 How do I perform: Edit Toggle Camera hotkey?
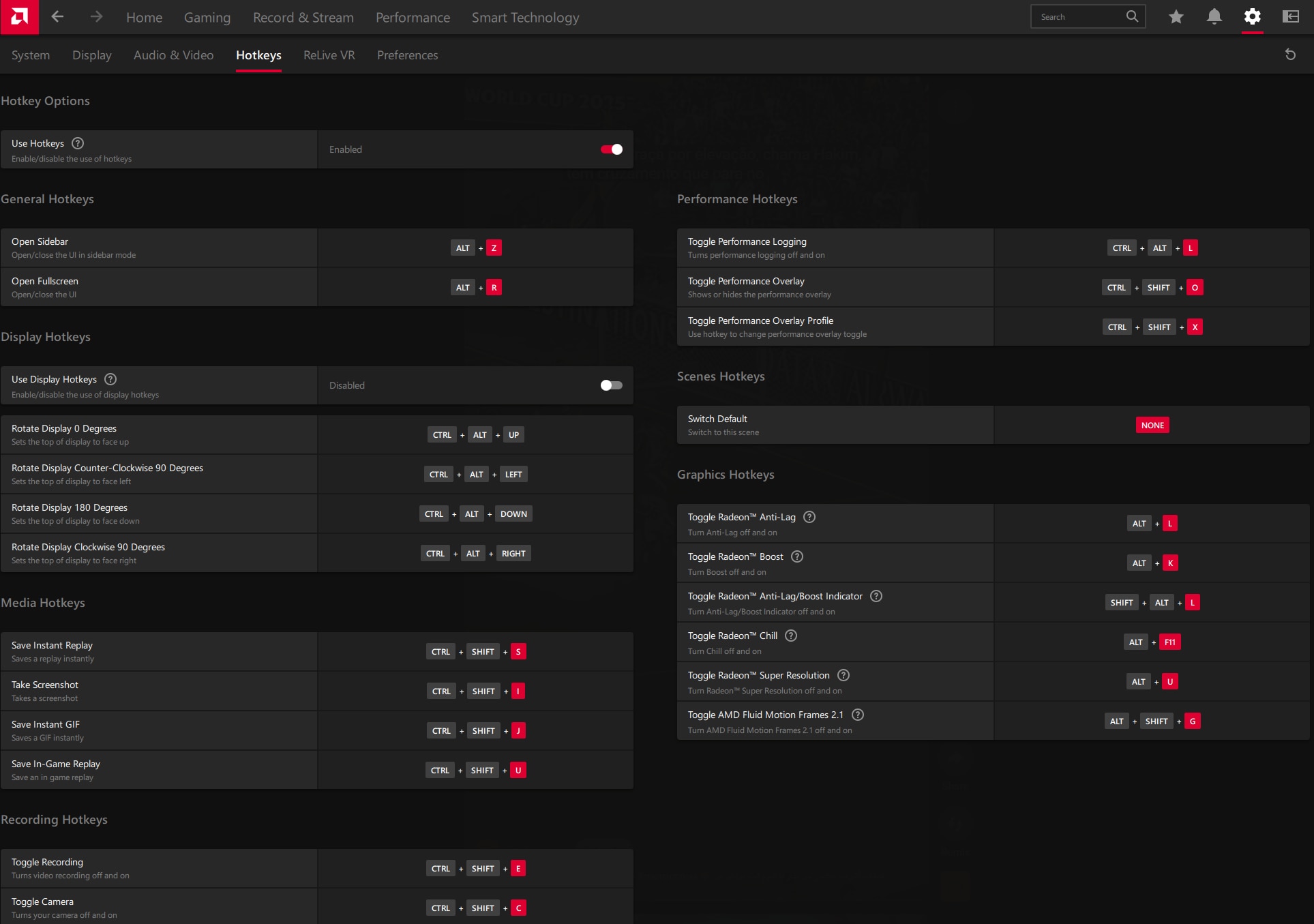(x=476, y=908)
